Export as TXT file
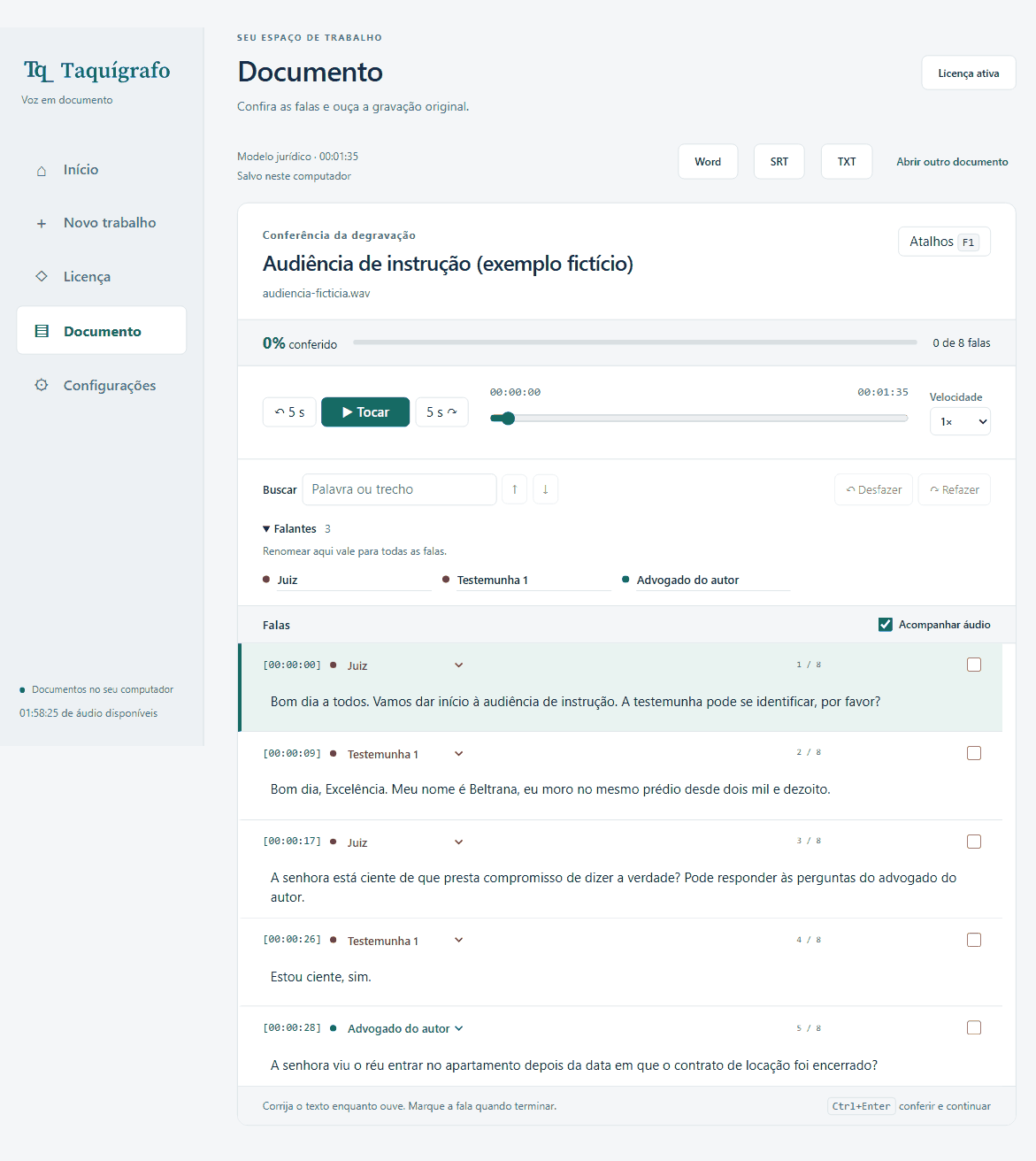Viewport: 1036px width, 1161px height. (847, 162)
